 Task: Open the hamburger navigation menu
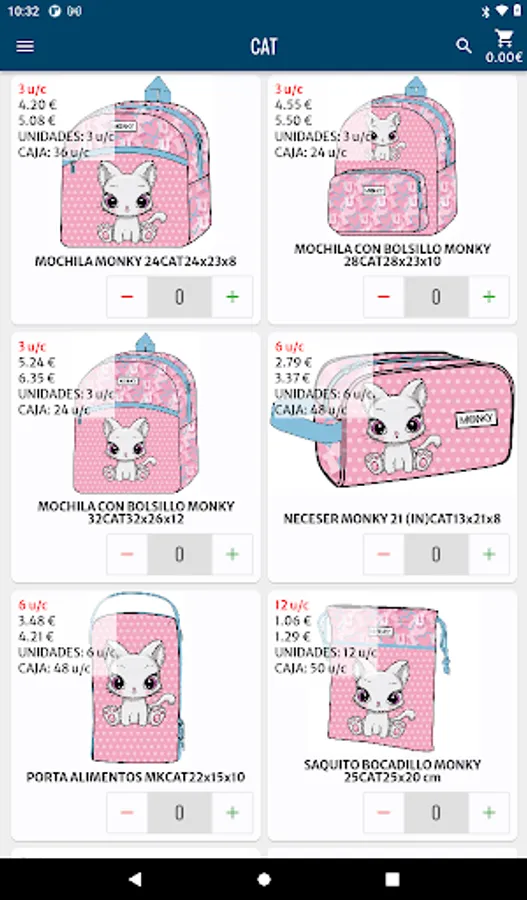[25, 46]
